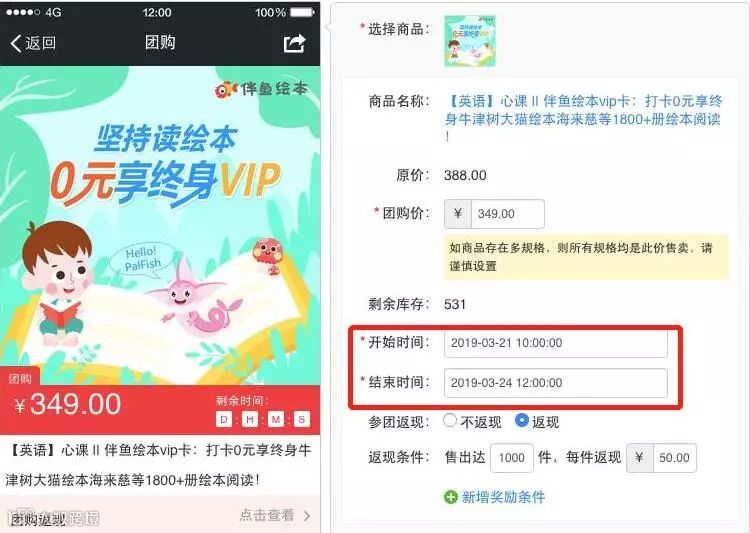Viewport: 750px width, 533px height.
Task: Open the 开始时间 date picker field
Action: pos(555,343)
